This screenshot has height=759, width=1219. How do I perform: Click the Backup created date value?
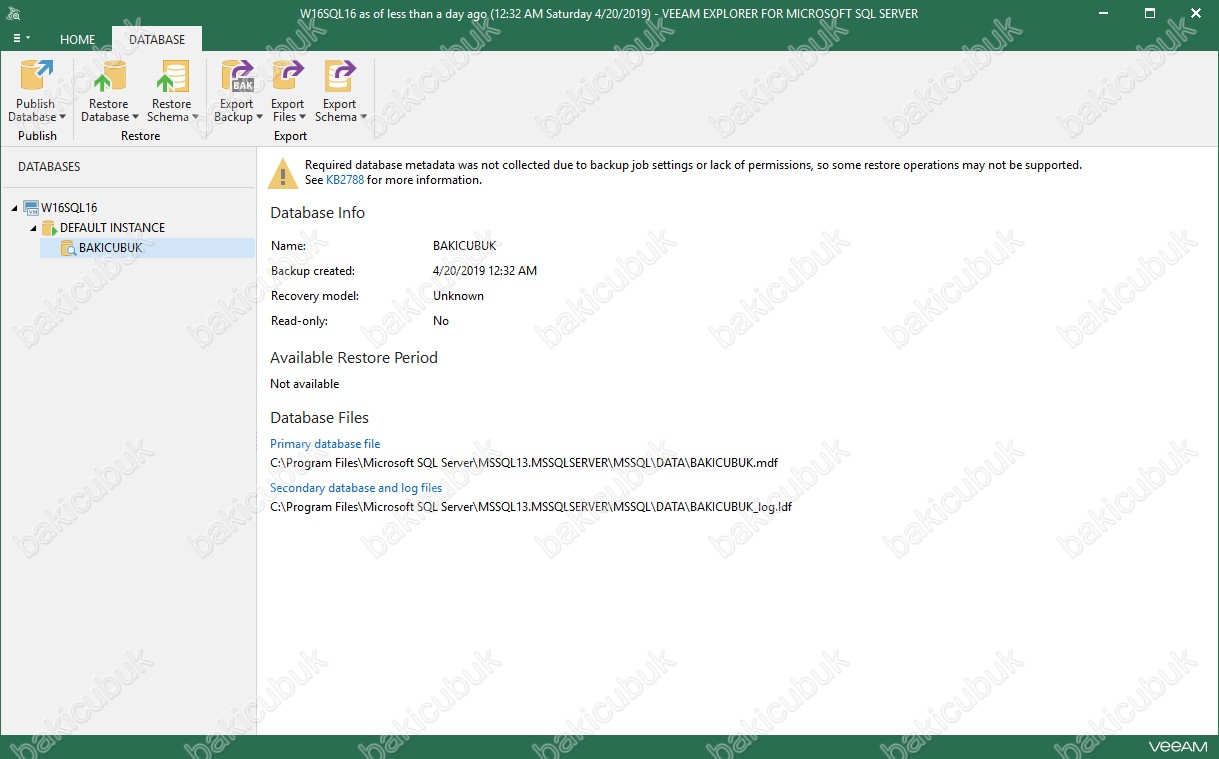click(485, 271)
